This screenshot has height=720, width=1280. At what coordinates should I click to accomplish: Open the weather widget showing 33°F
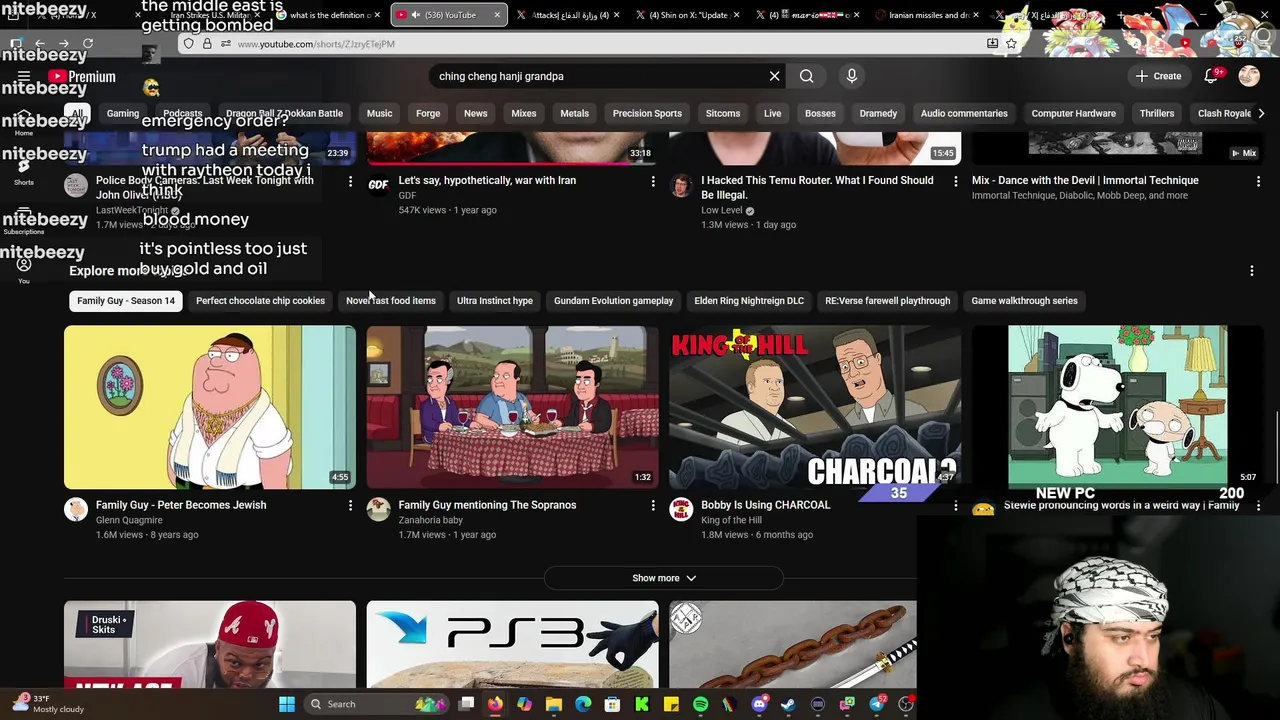[x=47, y=703]
